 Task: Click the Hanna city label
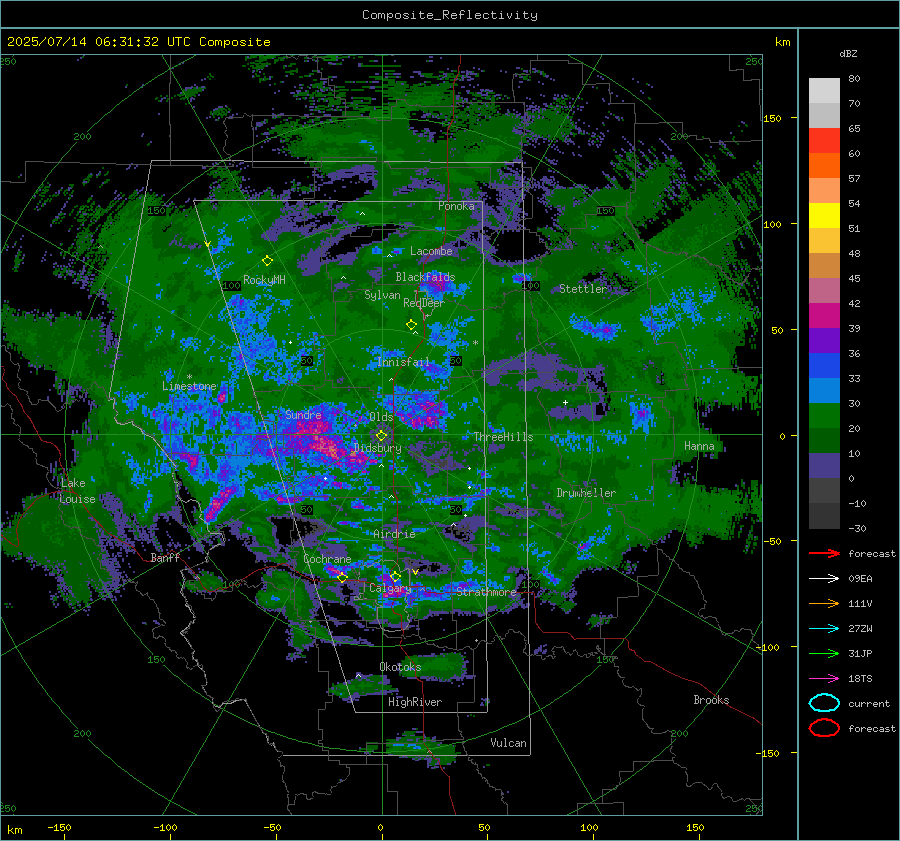click(699, 446)
